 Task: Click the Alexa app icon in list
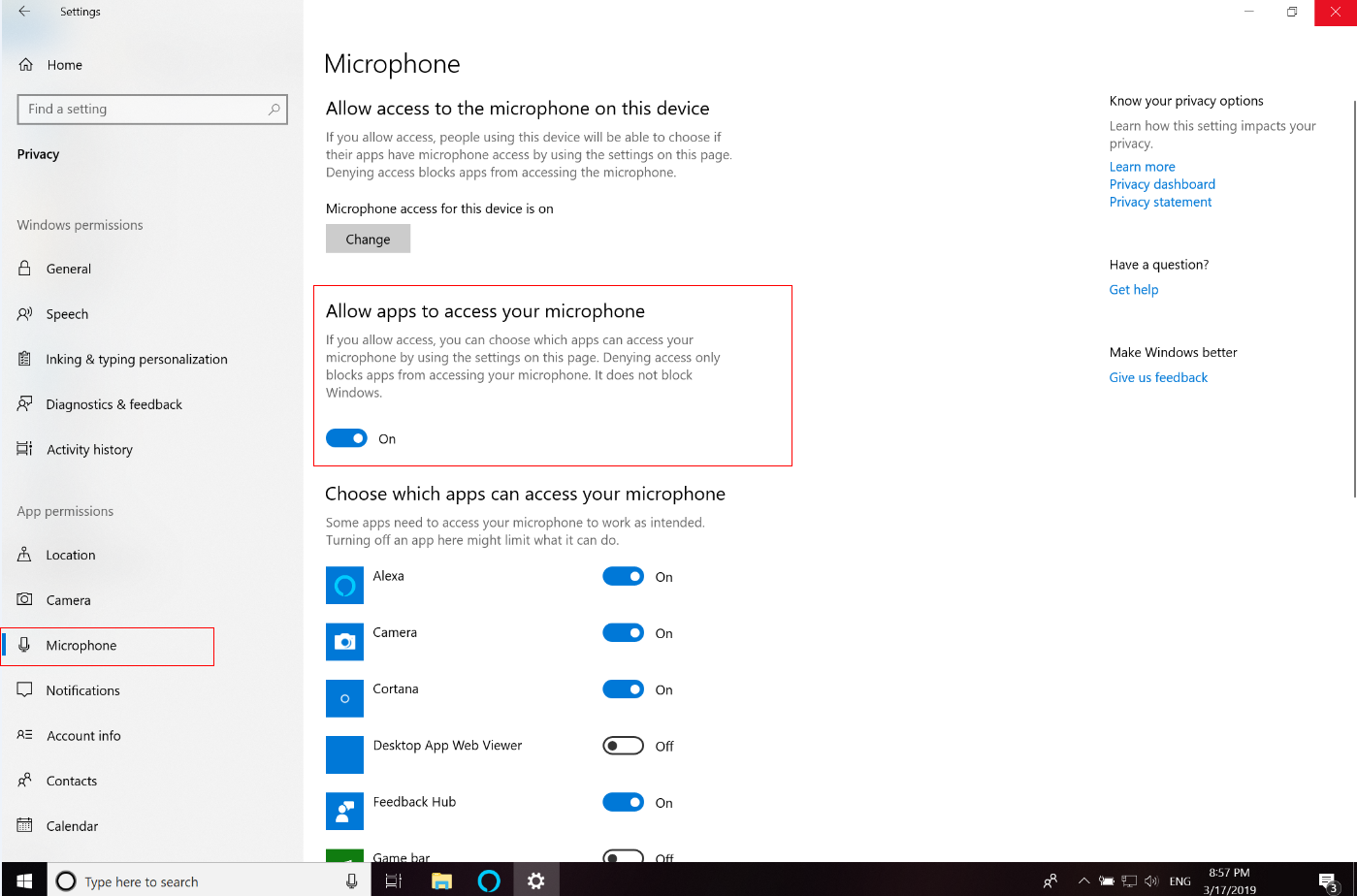(344, 586)
